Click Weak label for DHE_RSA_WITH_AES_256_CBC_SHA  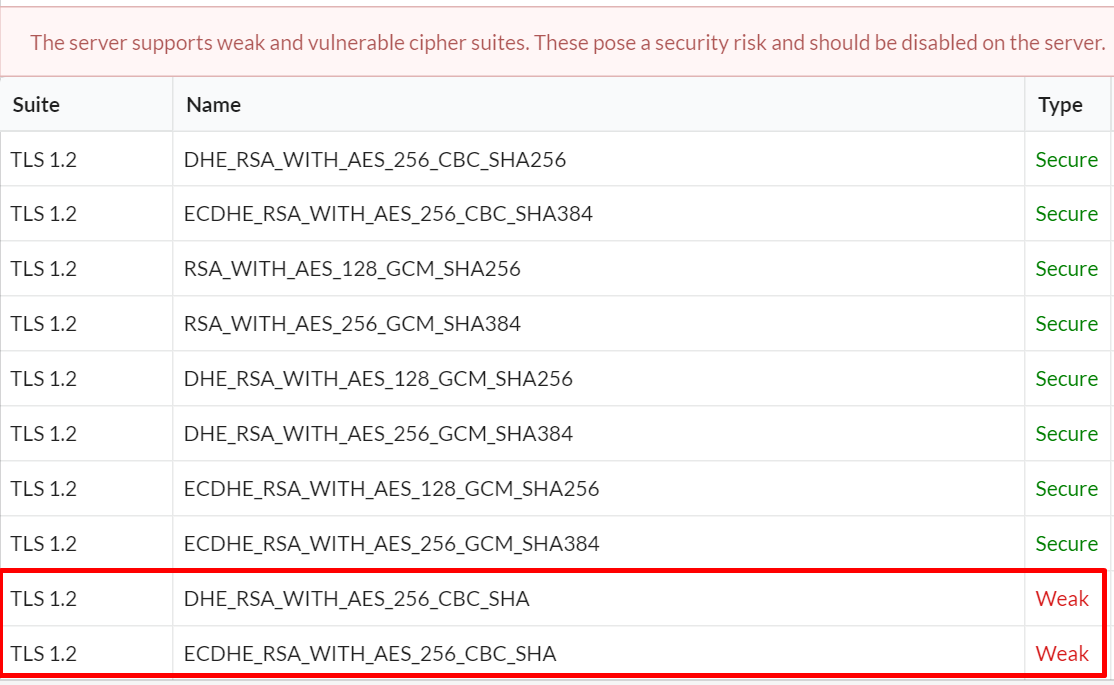(x=1062, y=599)
